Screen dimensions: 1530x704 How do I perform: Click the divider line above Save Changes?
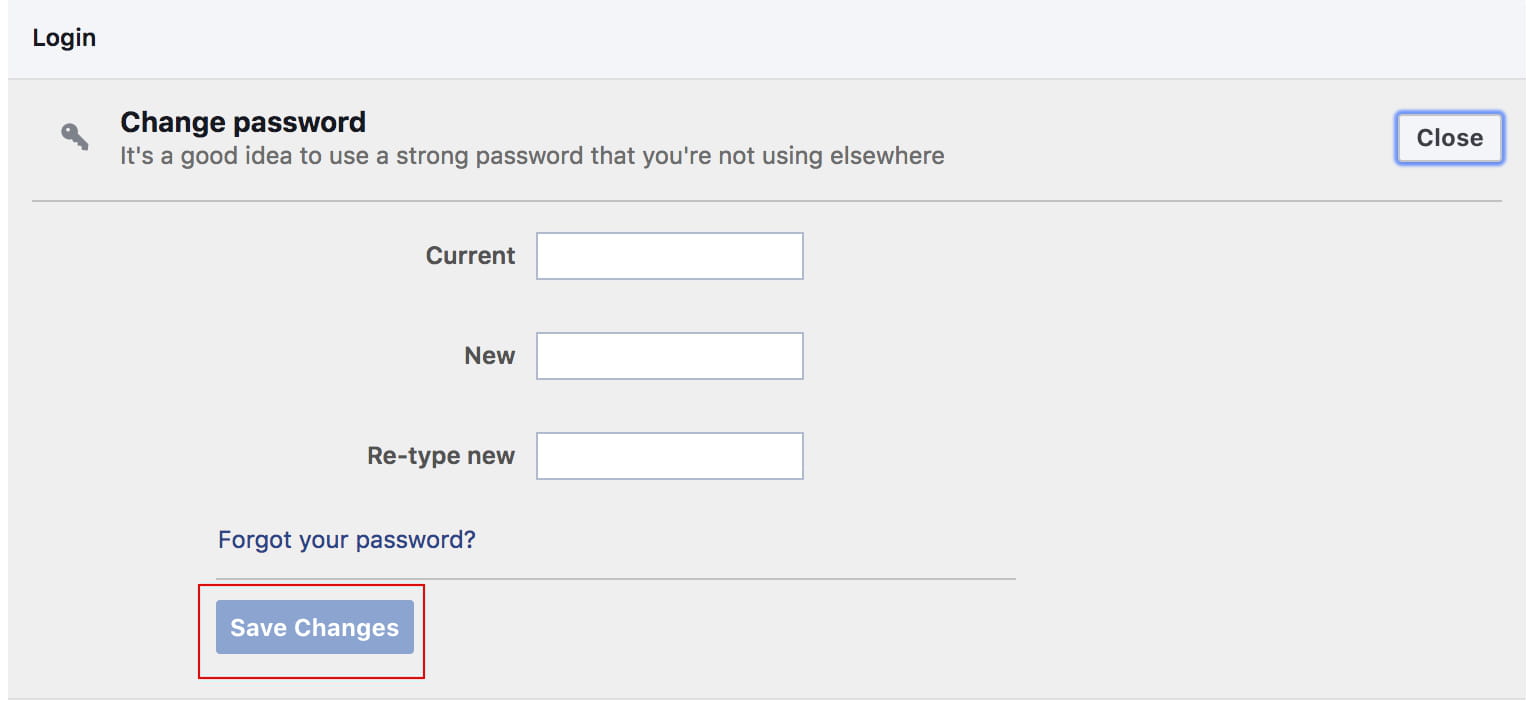pos(615,578)
